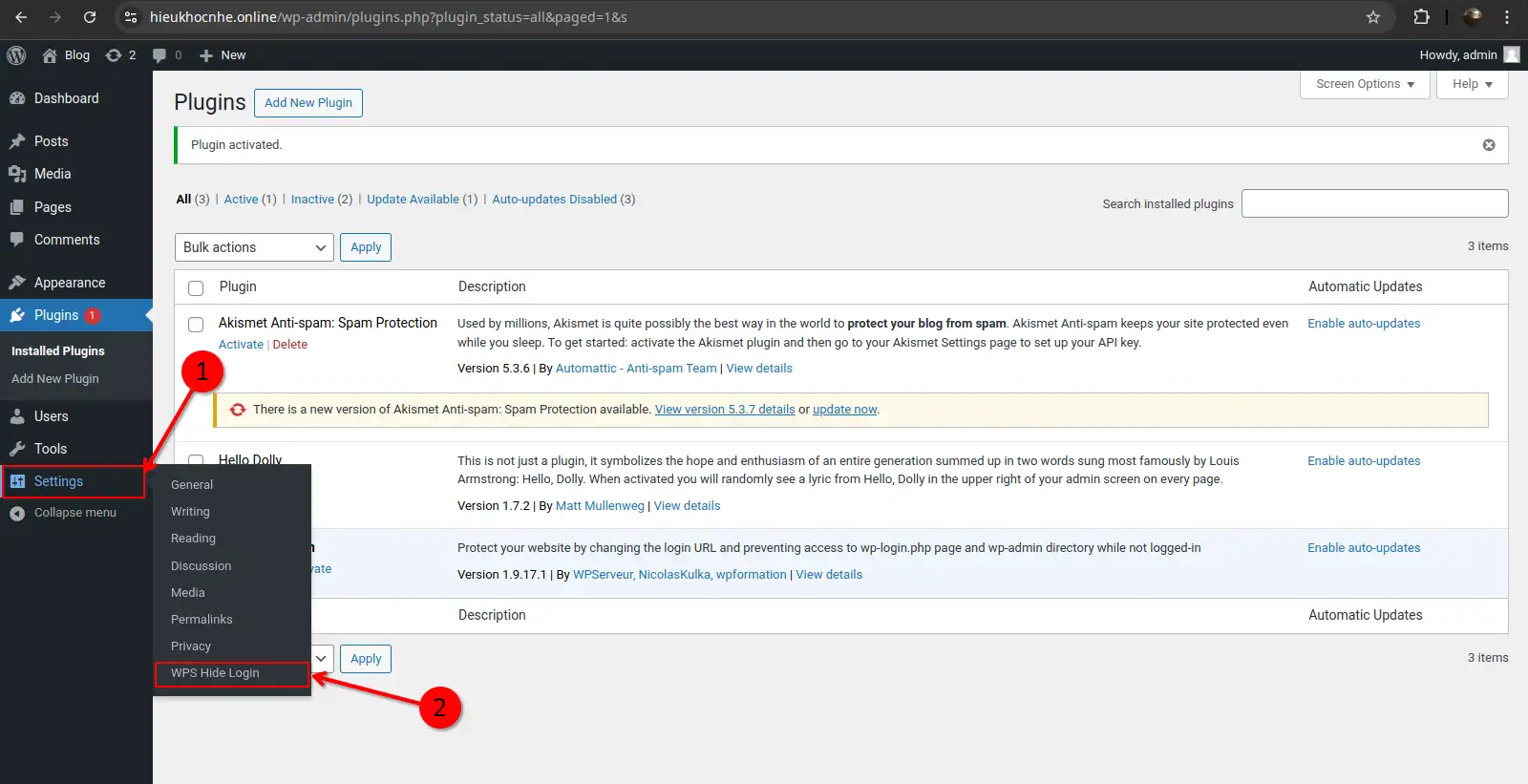This screenshot has width=1528, height=784.
Task: View details of Hello Dolly
Action: click(687, 506)
